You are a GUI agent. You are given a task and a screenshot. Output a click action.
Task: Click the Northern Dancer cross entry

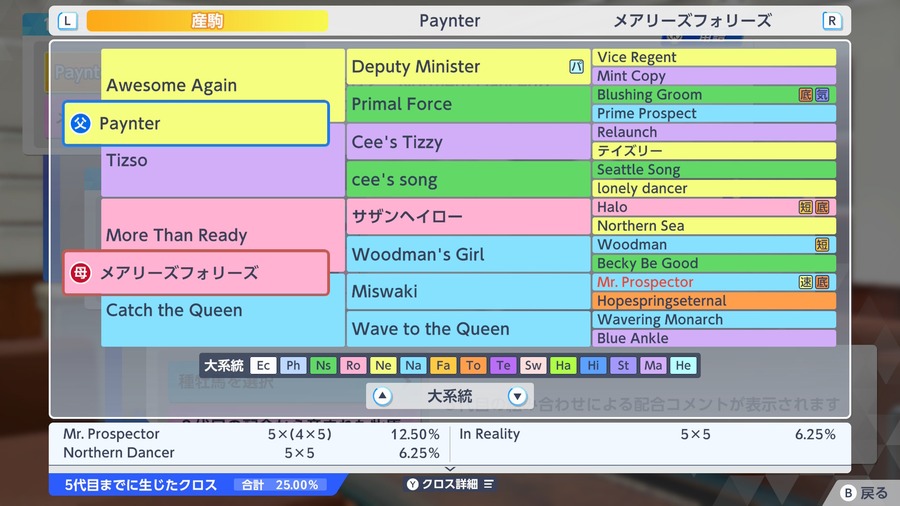pyautogui.click(x=251, y=453)
